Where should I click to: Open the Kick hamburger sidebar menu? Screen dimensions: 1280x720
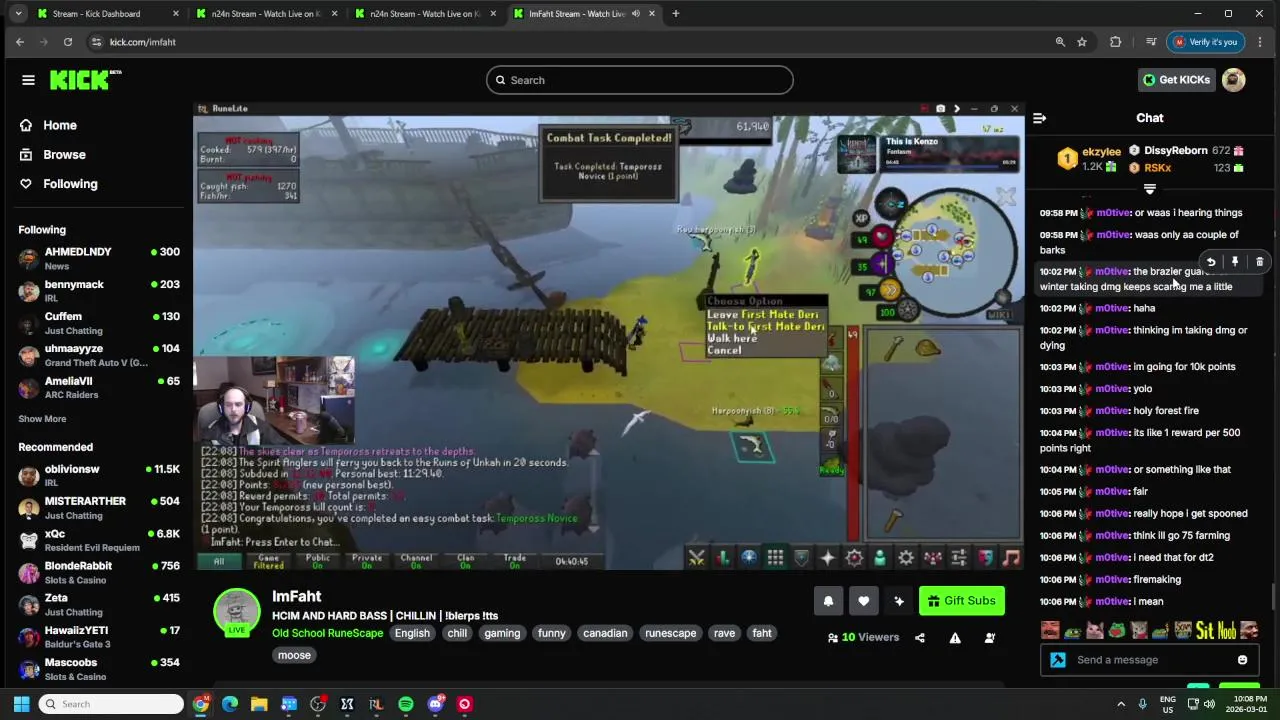coord(28,80)
